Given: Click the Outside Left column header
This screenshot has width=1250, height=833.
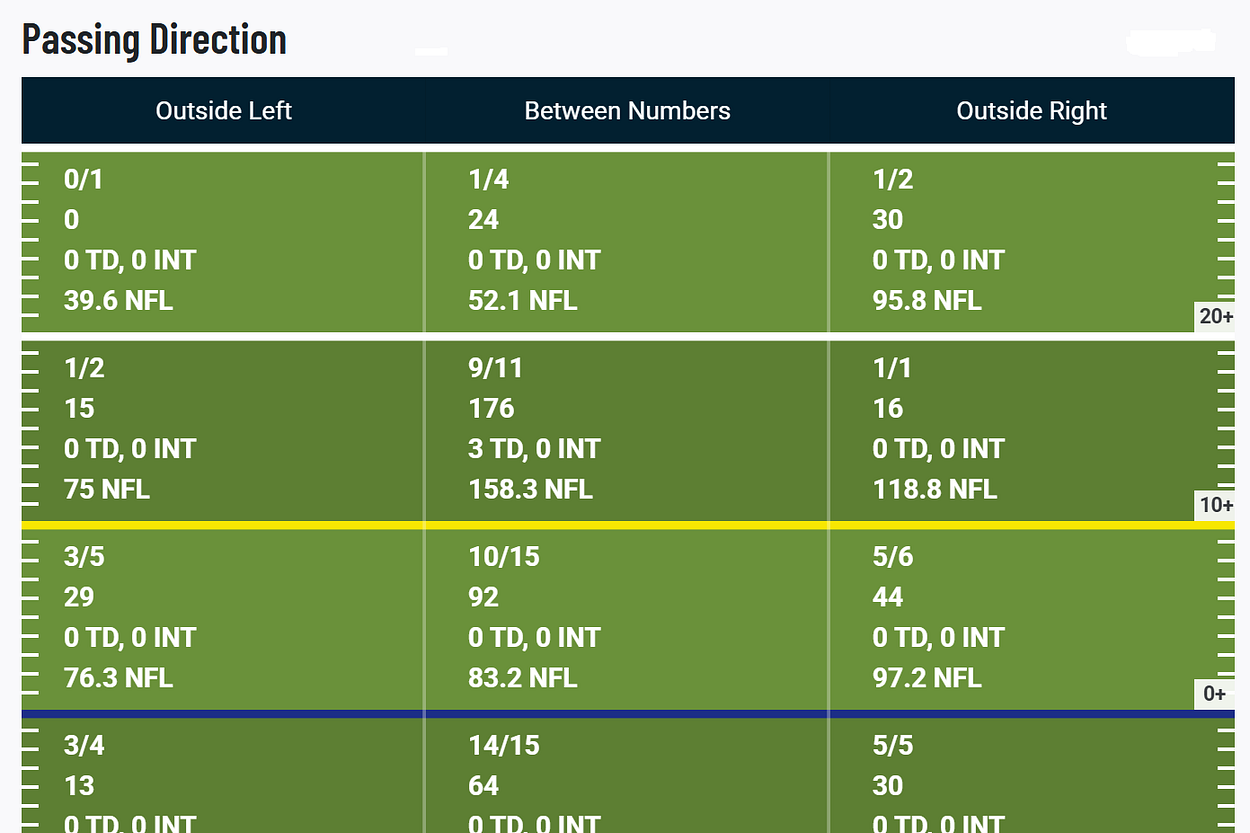Looking at the screenshot, I should click(223, 111).
